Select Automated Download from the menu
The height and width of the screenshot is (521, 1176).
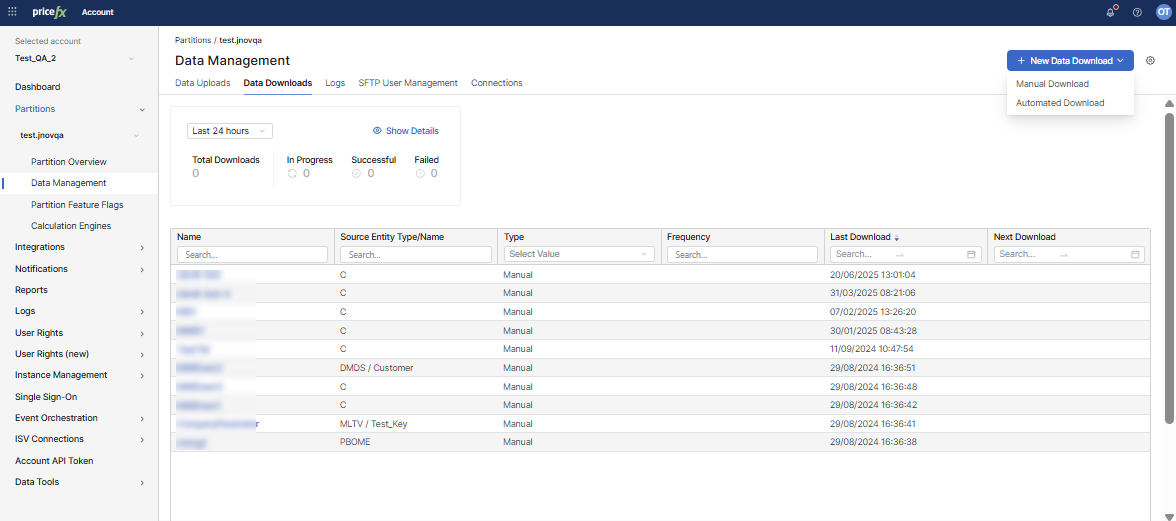tap(1060, 103)
